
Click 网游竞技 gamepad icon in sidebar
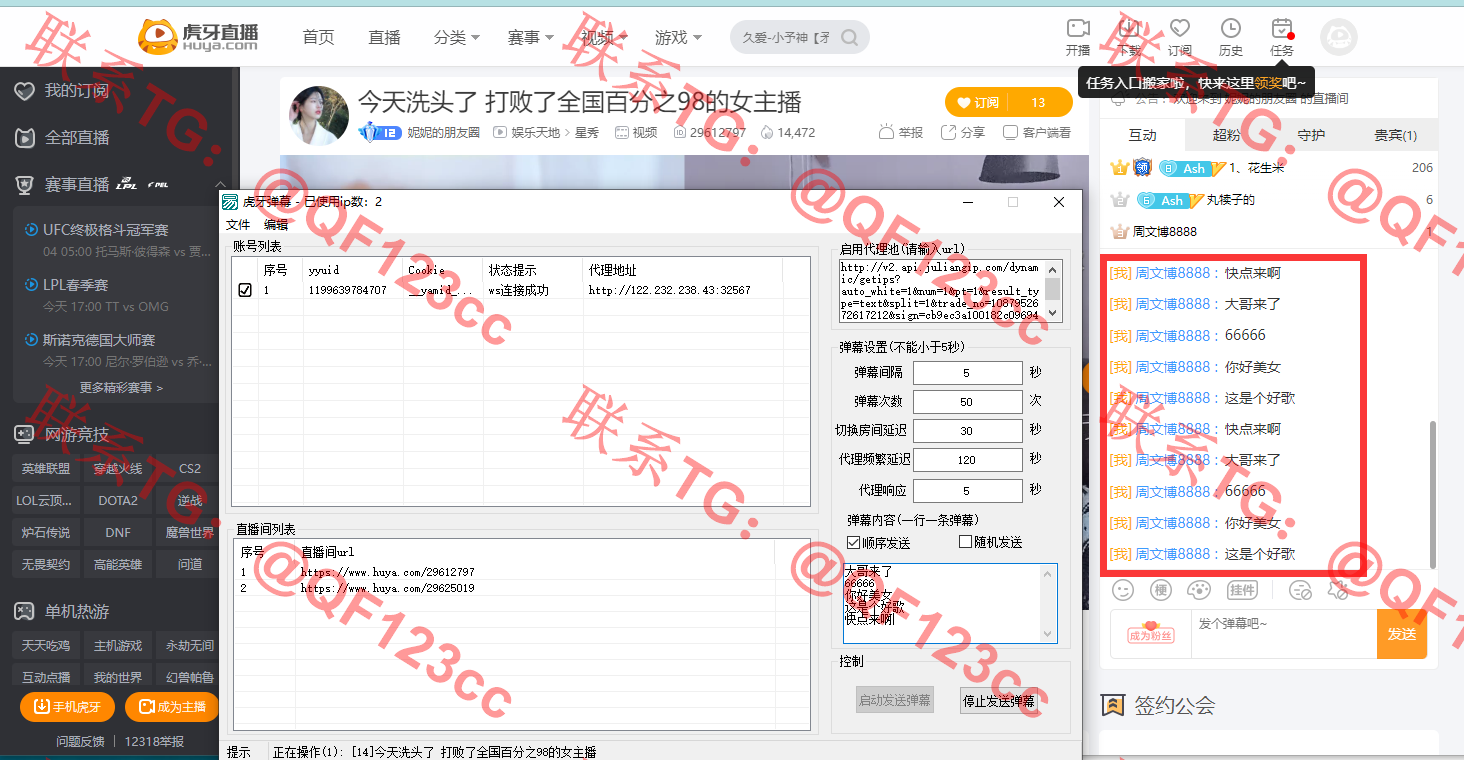tap(23, 434)
